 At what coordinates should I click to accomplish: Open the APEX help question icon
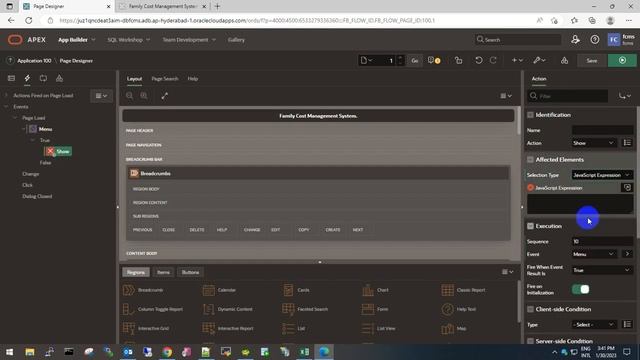pos(595,40)
